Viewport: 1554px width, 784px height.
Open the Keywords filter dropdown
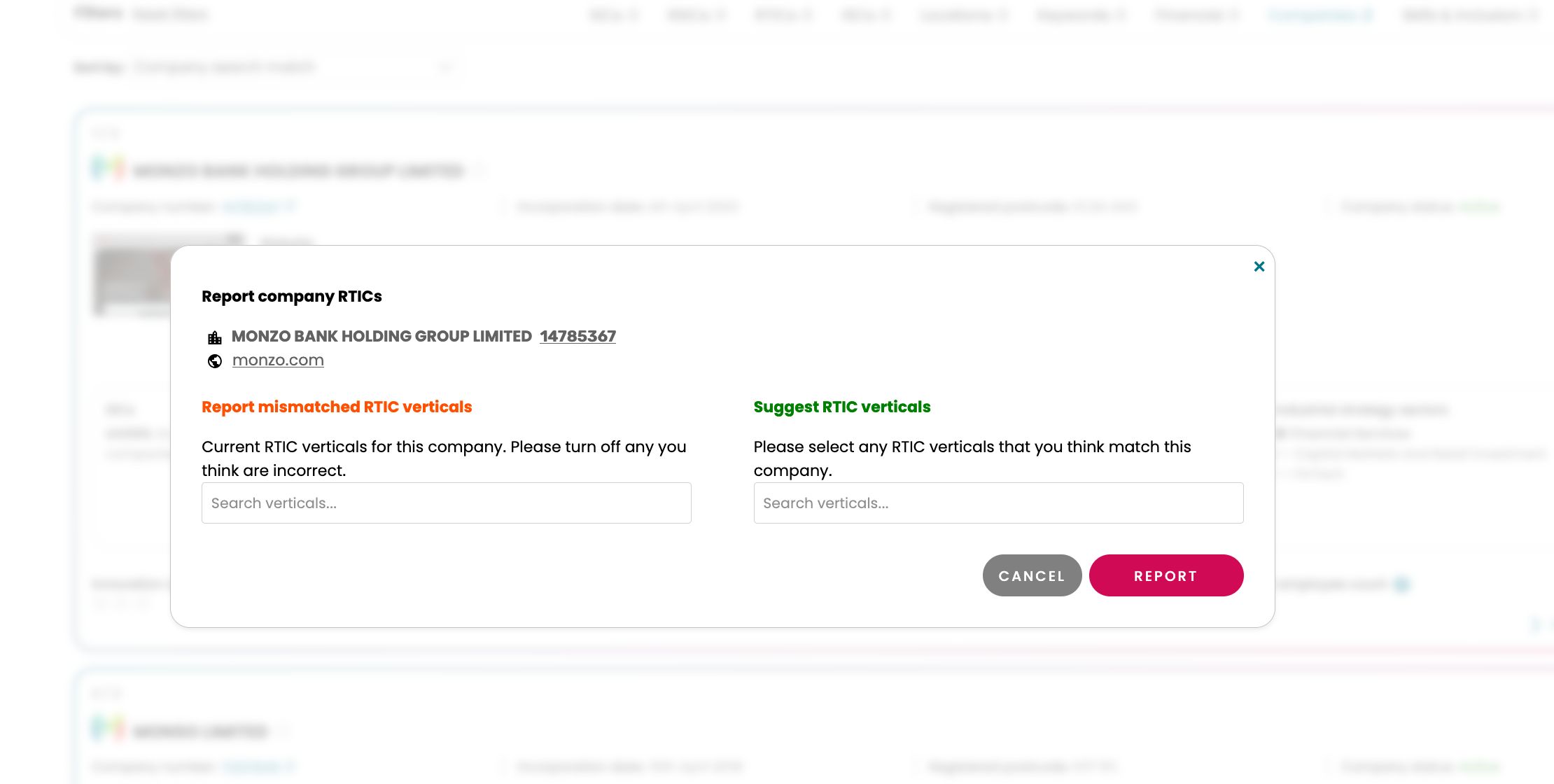(1081, 15)
